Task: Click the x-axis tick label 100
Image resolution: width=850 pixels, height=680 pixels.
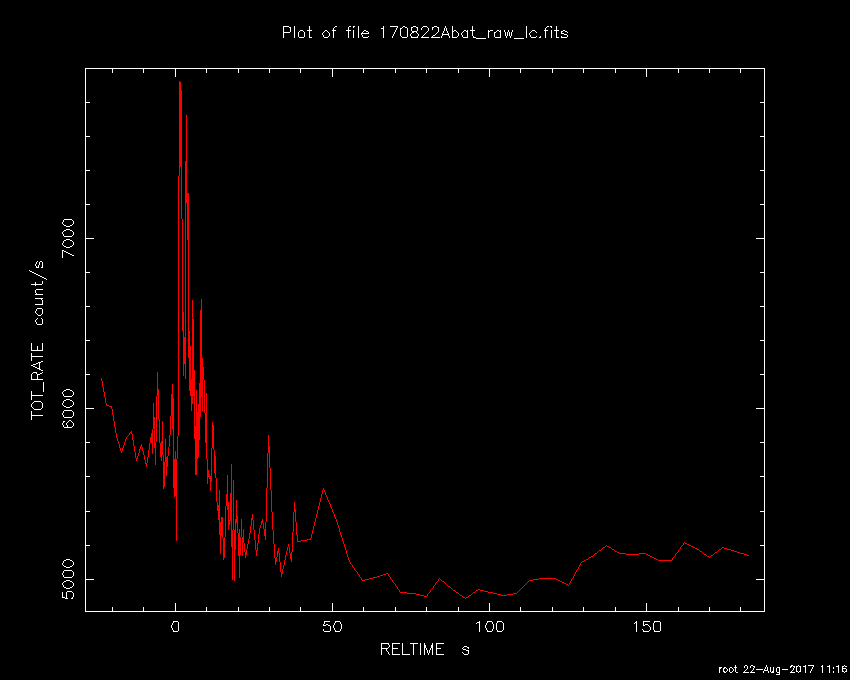Action: click(490, 627)
